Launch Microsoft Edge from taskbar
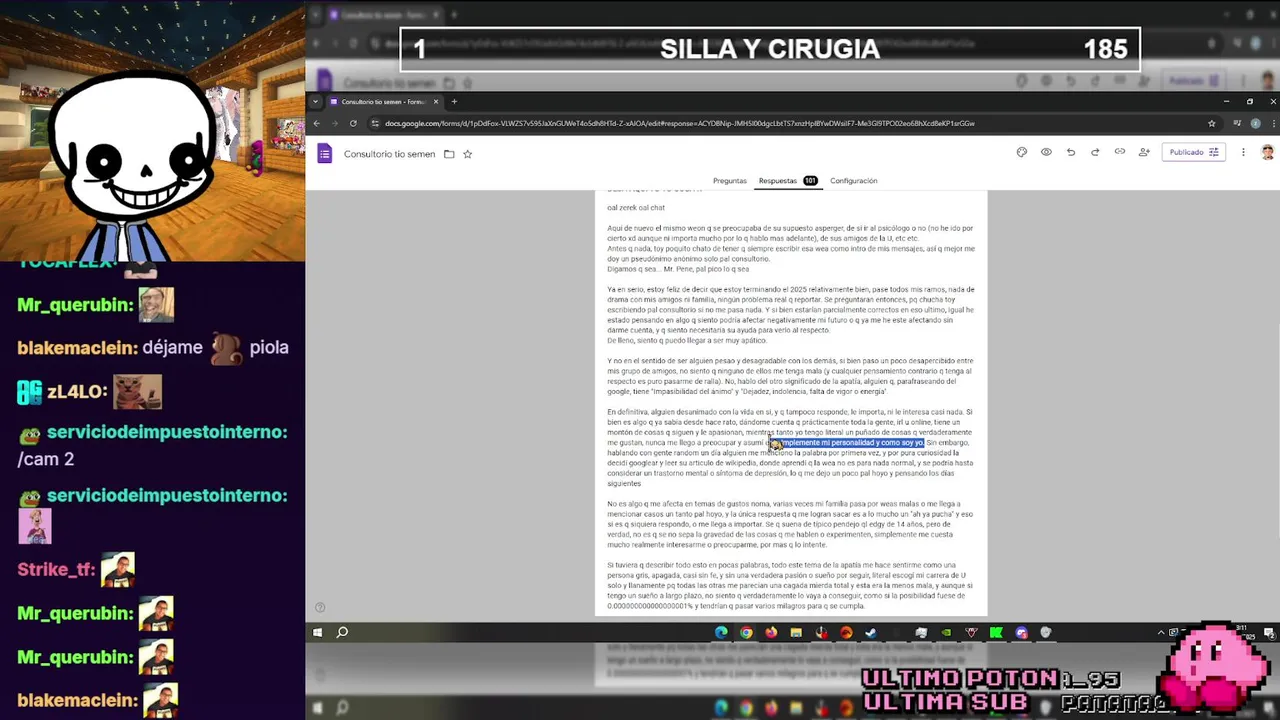 (721, 632)
